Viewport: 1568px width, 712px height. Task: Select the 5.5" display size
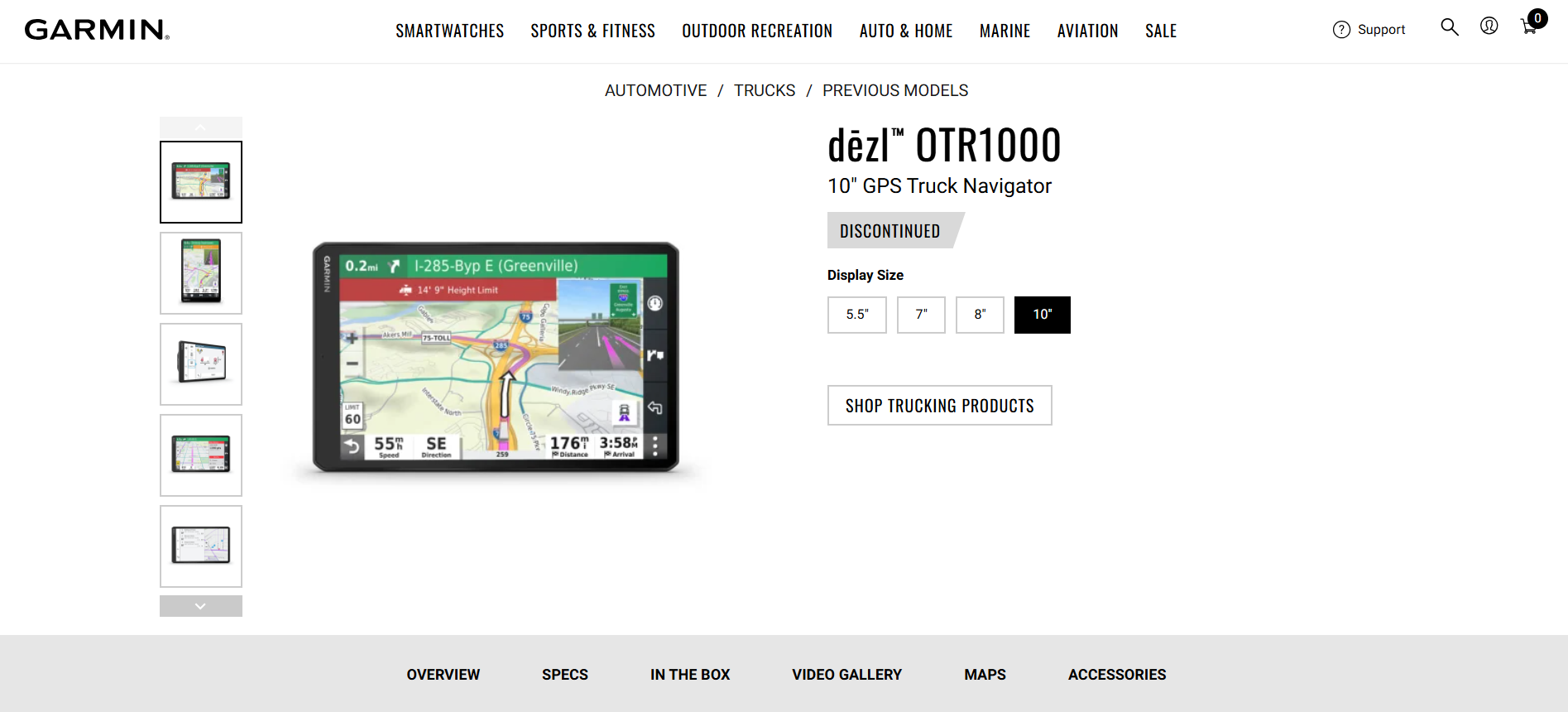857,315
